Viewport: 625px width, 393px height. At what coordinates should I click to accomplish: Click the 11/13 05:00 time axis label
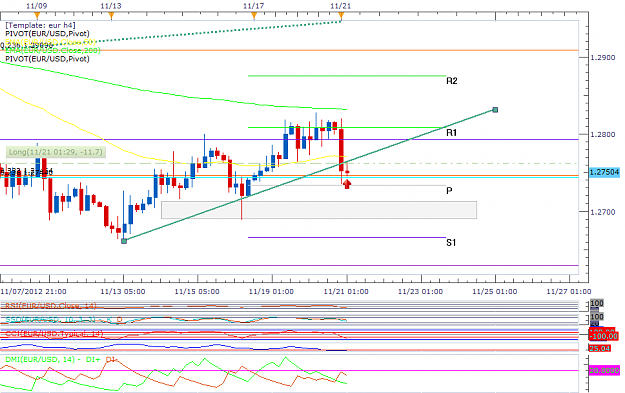coord(123,291)
